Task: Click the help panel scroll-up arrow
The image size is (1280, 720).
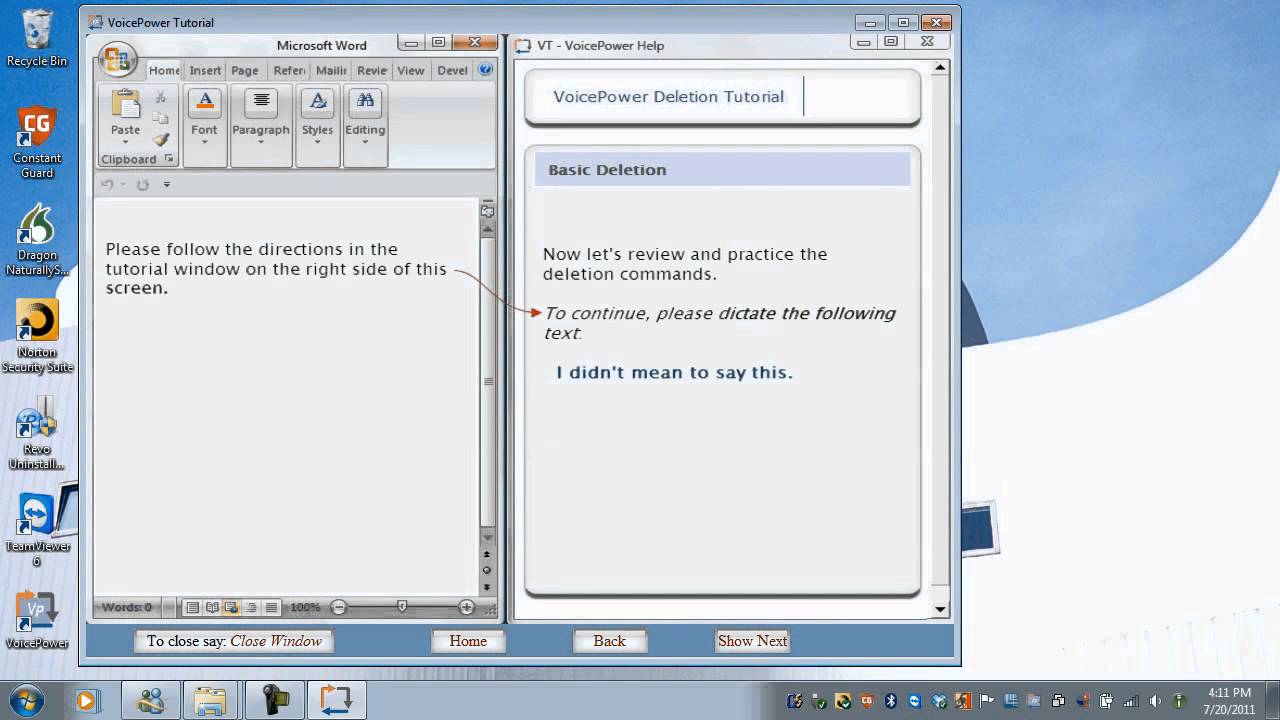Action: tap(940, 68)
